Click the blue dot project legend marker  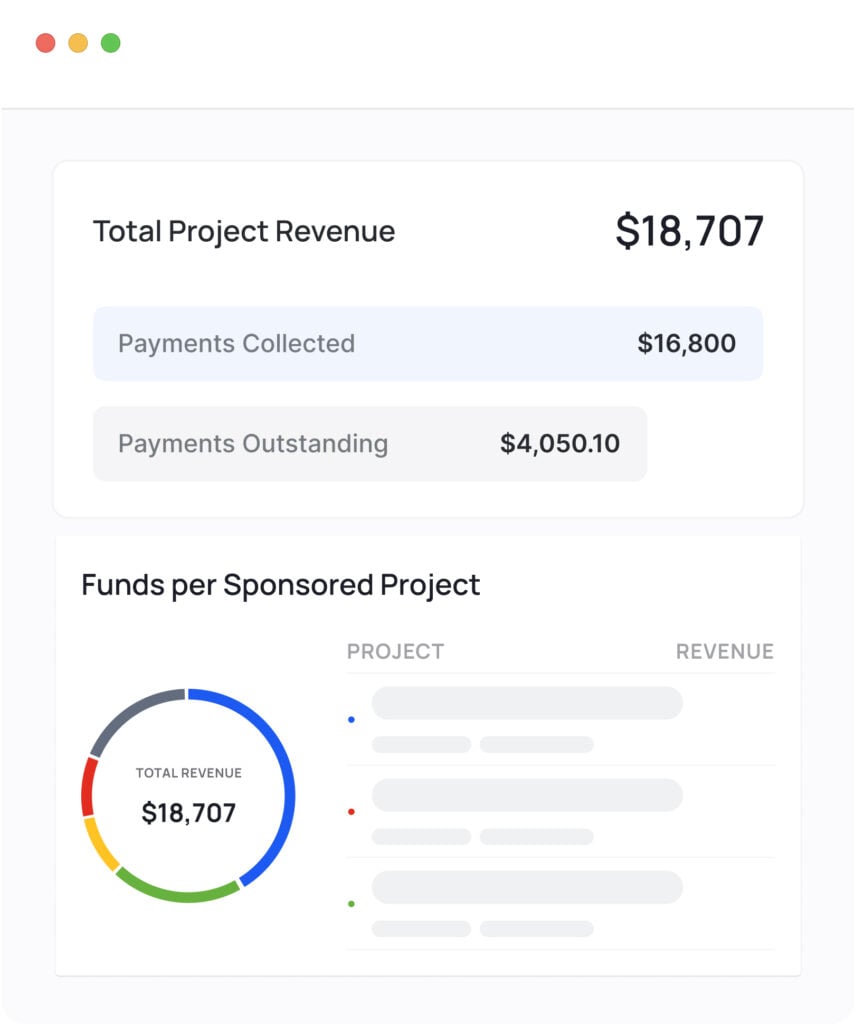[351, 720]
